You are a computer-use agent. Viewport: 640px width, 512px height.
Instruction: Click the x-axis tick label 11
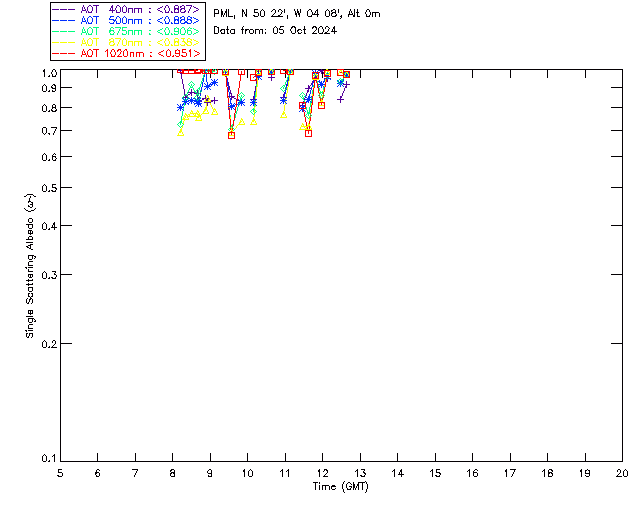click(x=285, y=473)
